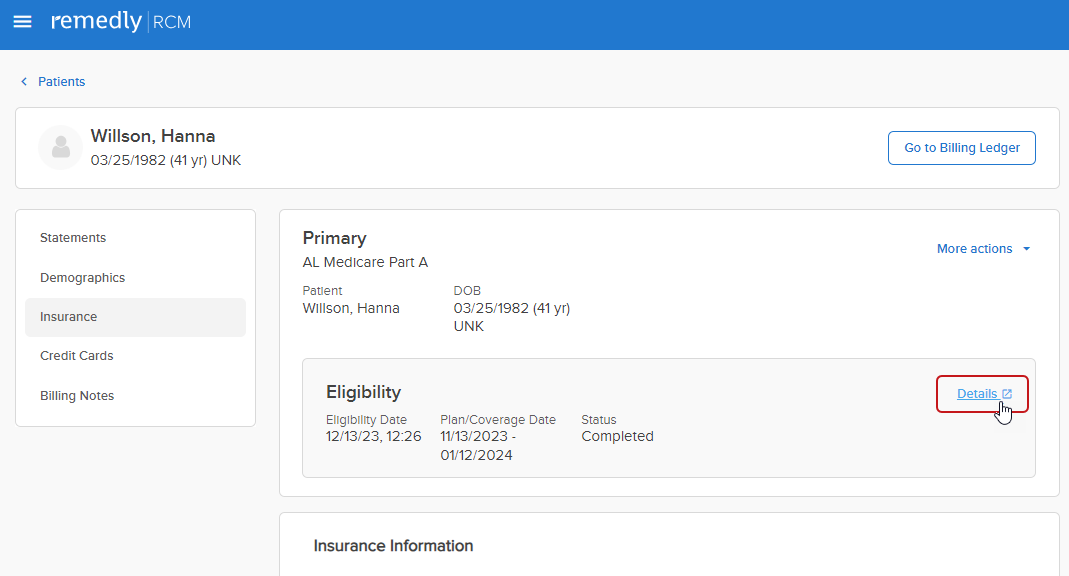This screenshot has width=1069, height=576.
Task: Click the Willson, Hanna header name
Action: (153, 137)
